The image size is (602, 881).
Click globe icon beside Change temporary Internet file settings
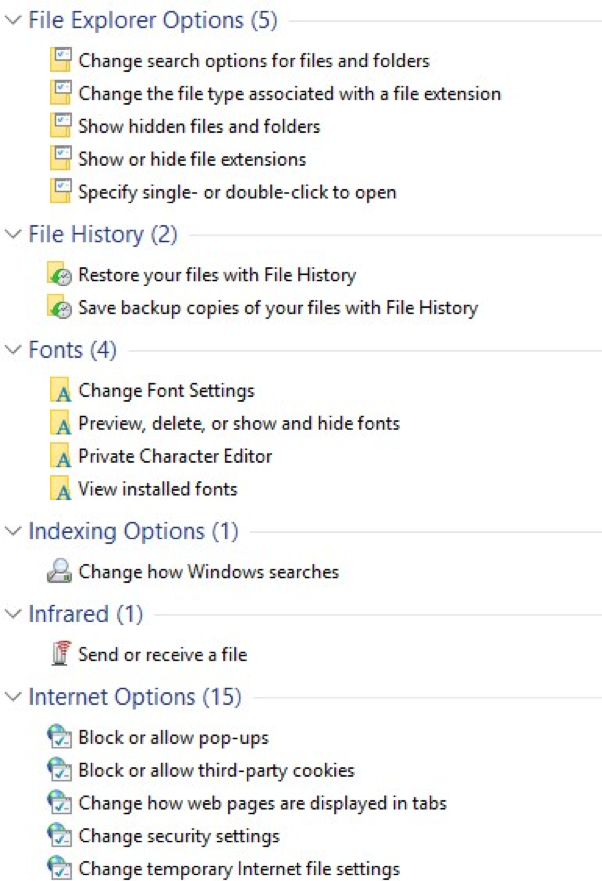click(60, 868)
